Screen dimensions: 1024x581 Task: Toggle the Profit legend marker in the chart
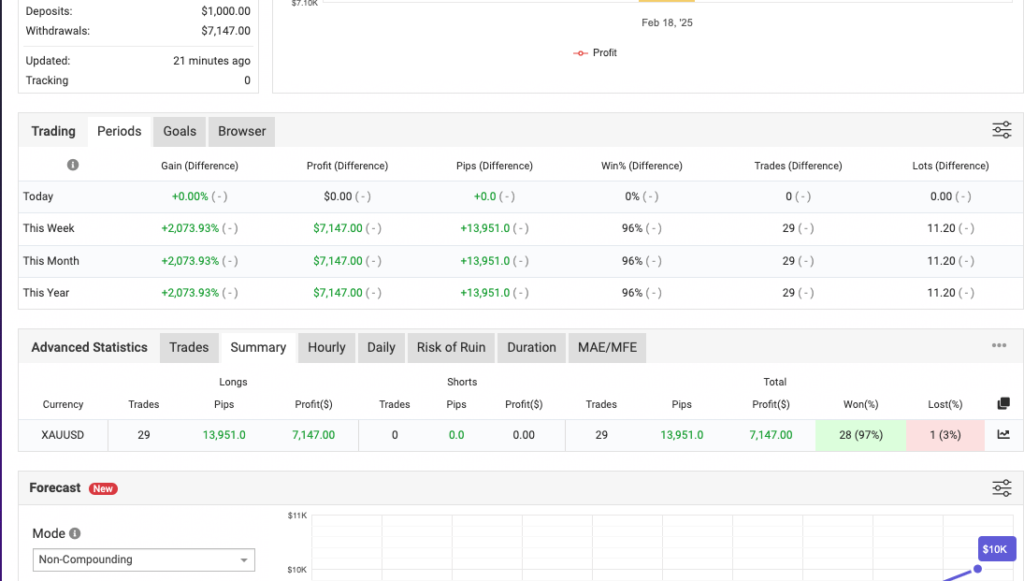[x=580, y=53]
